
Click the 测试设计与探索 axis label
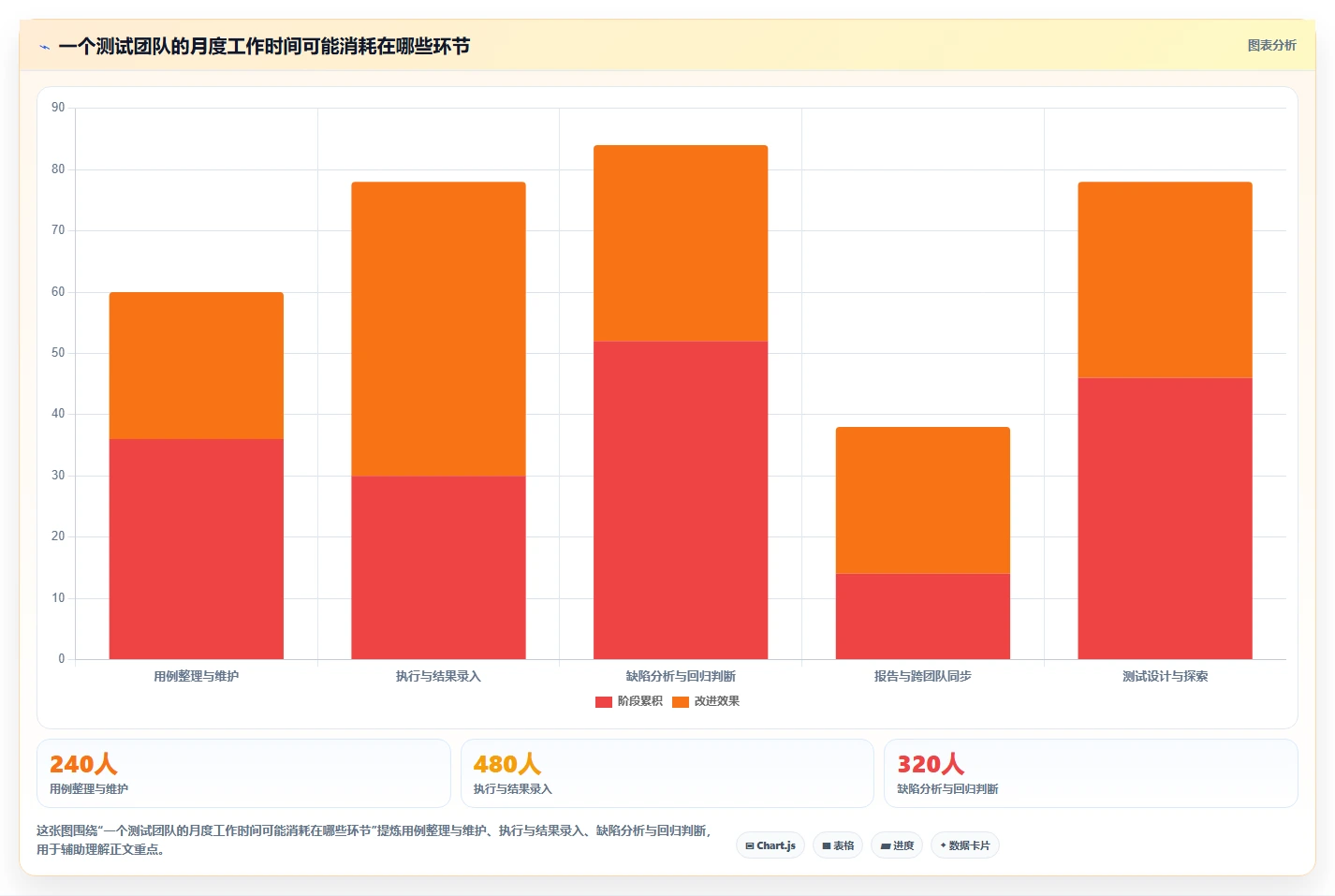(x=1165, y=676)
